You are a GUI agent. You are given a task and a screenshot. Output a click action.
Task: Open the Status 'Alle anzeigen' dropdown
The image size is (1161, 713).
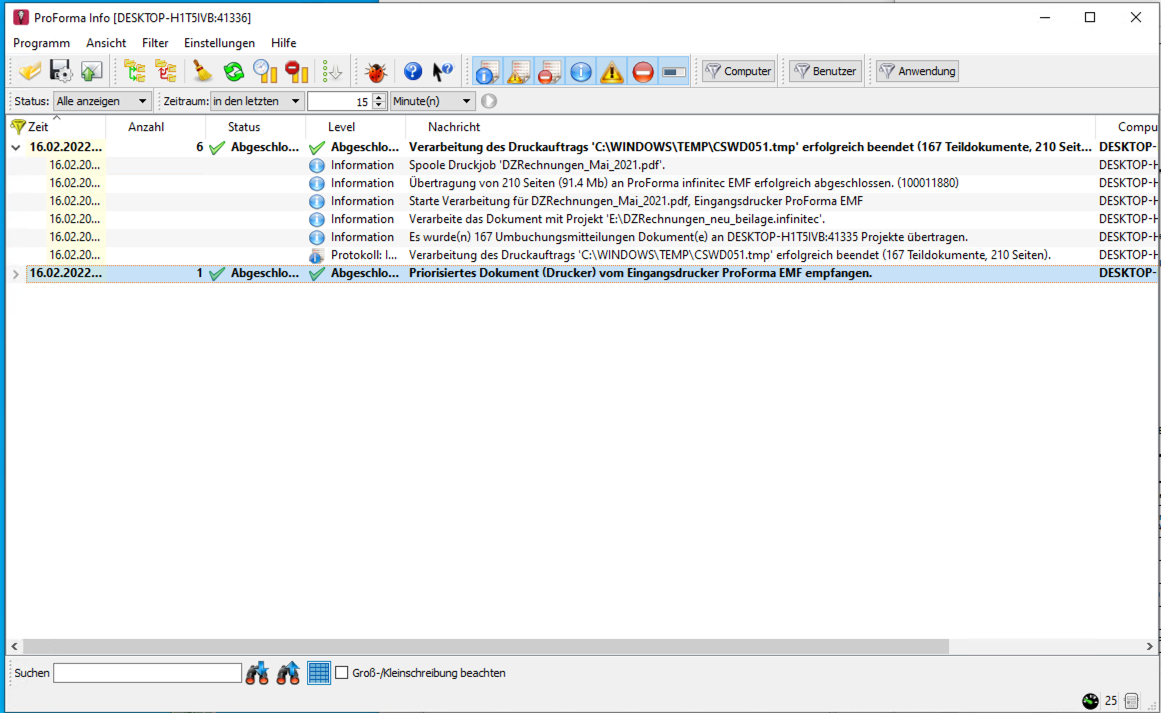(x=101, y=101)
